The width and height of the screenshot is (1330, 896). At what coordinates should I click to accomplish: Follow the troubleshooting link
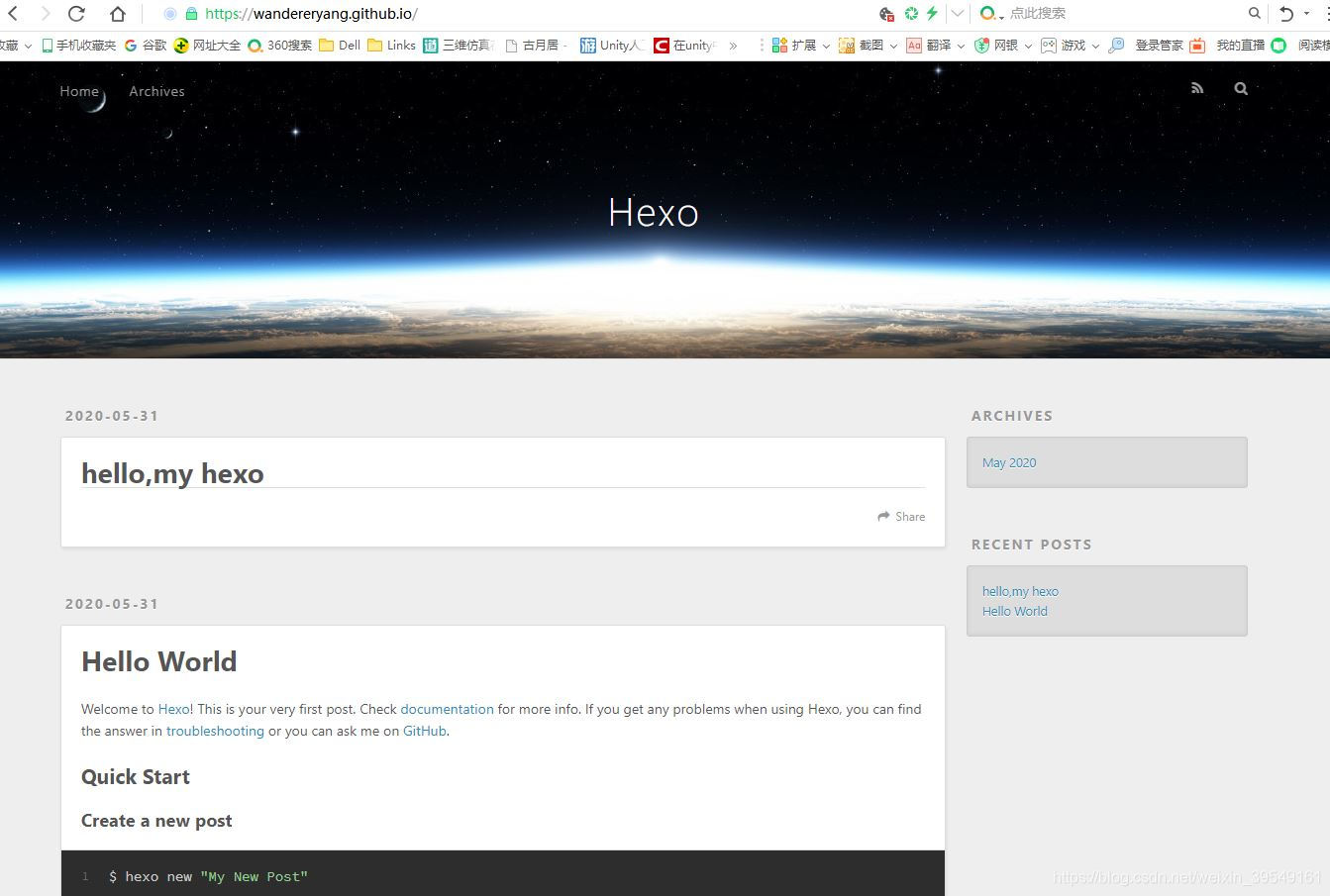[215, 731]
